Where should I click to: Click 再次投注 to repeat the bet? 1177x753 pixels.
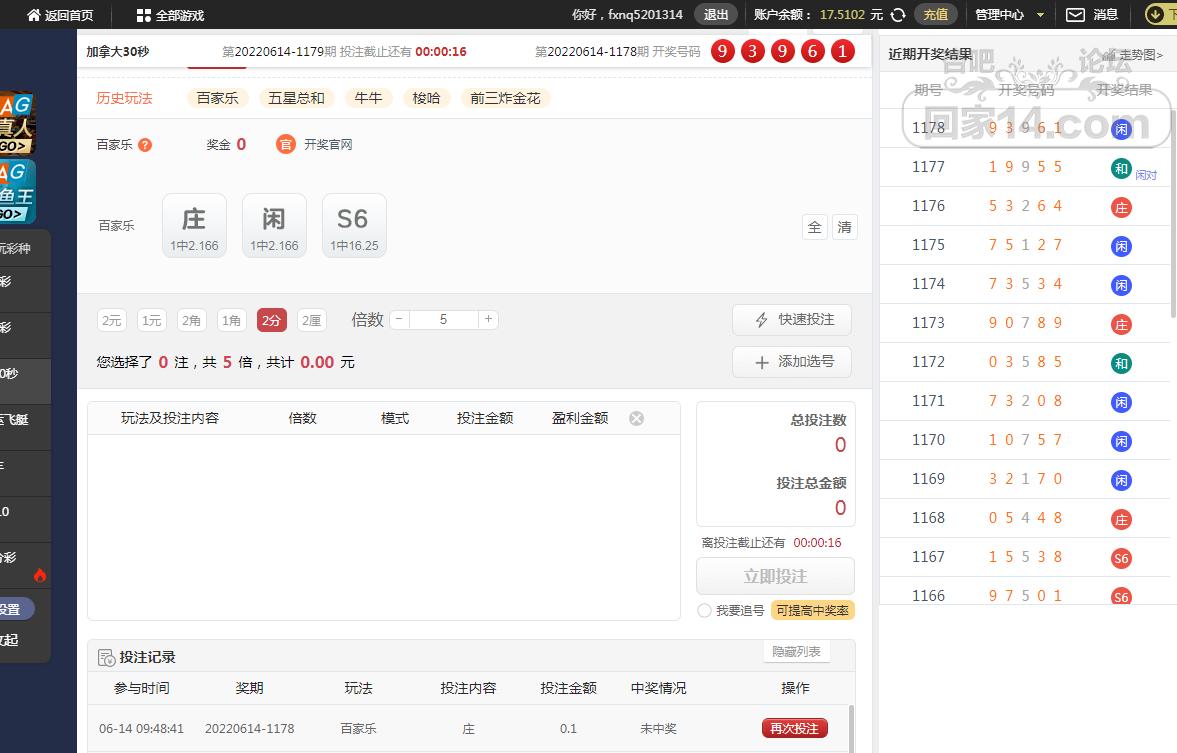794,729
